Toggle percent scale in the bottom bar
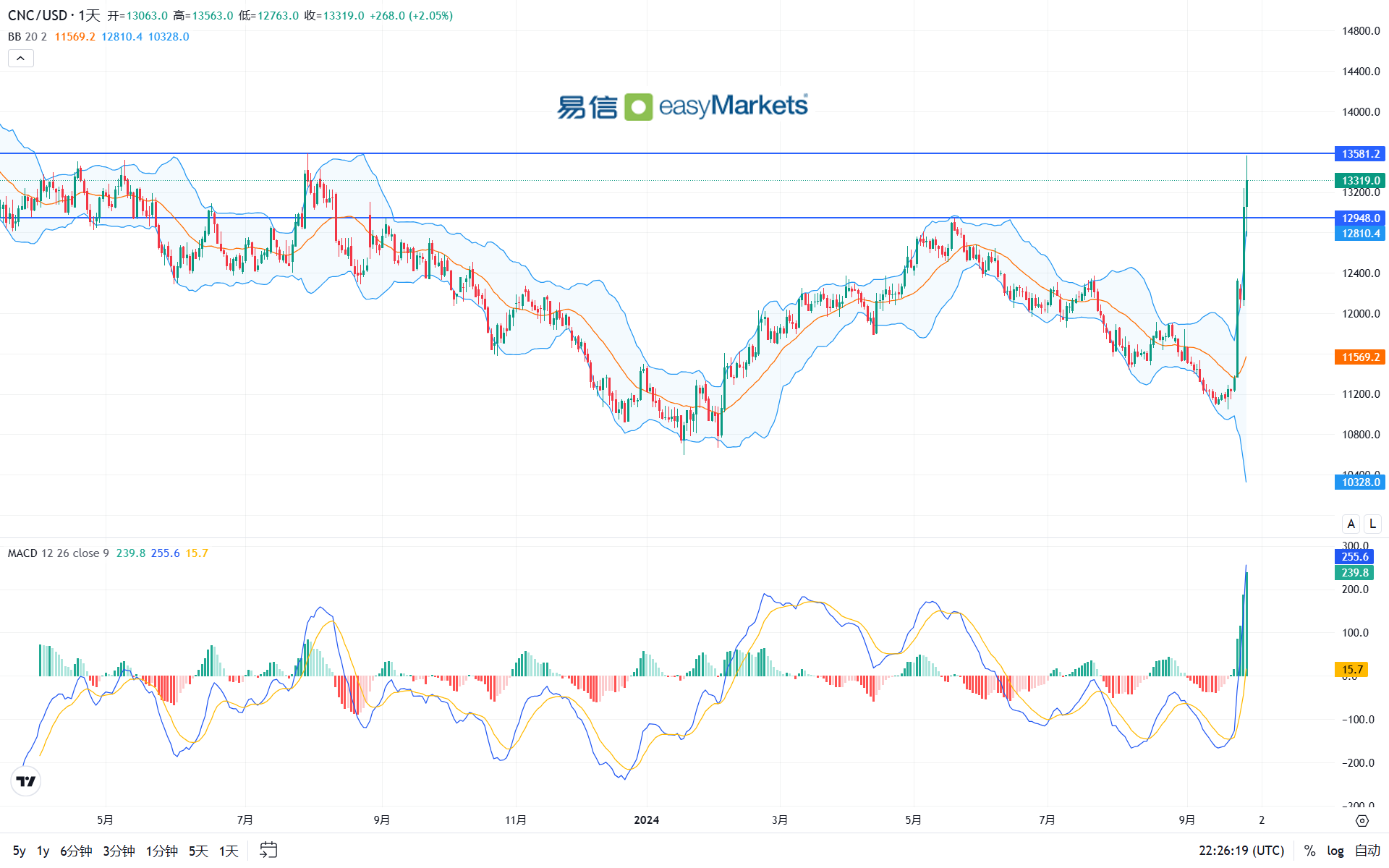Image resolution: width=1389 pixels, height=868 pixels. coord(1309,851)
